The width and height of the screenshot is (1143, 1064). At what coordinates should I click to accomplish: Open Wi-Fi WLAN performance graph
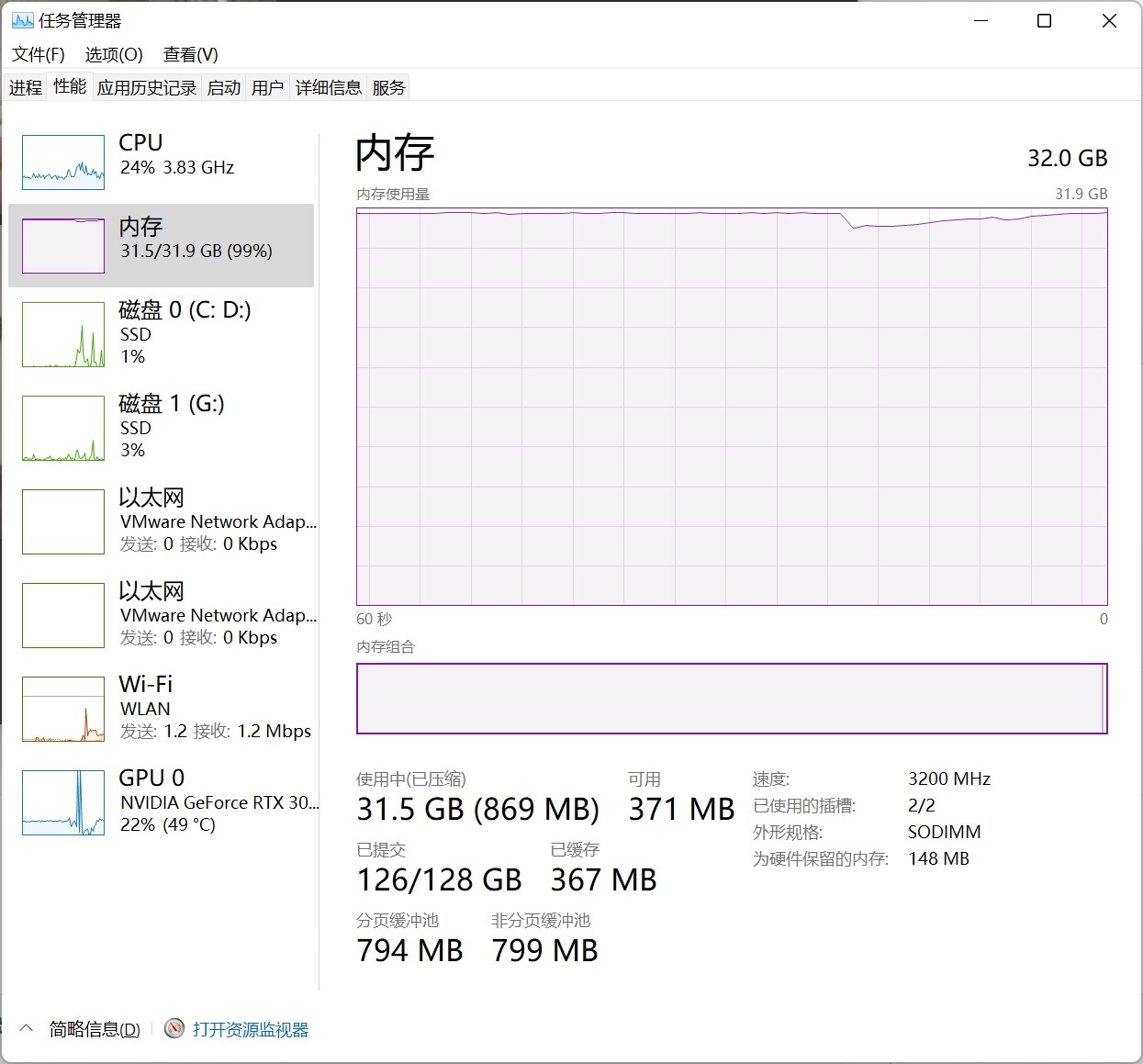point(63,709)
